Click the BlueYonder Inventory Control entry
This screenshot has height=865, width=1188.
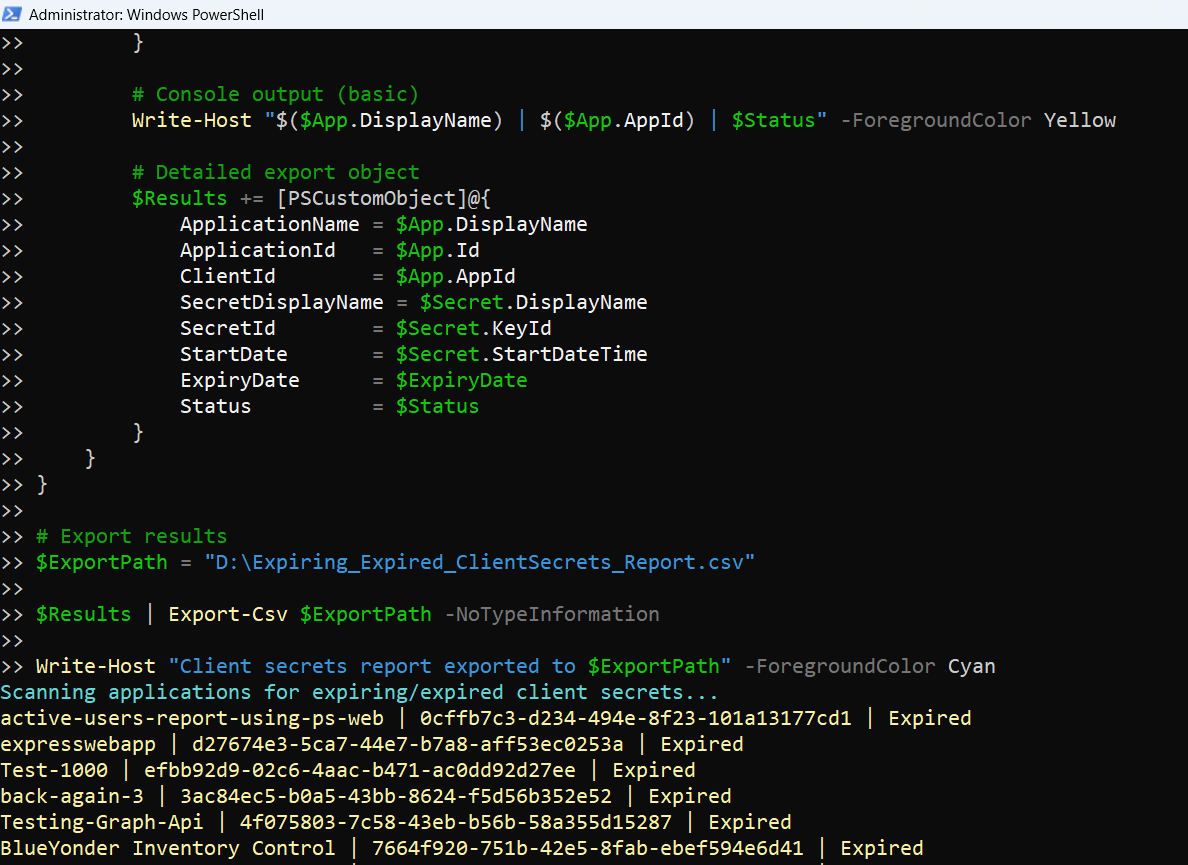pyautogui.click(x=167, y=848)
